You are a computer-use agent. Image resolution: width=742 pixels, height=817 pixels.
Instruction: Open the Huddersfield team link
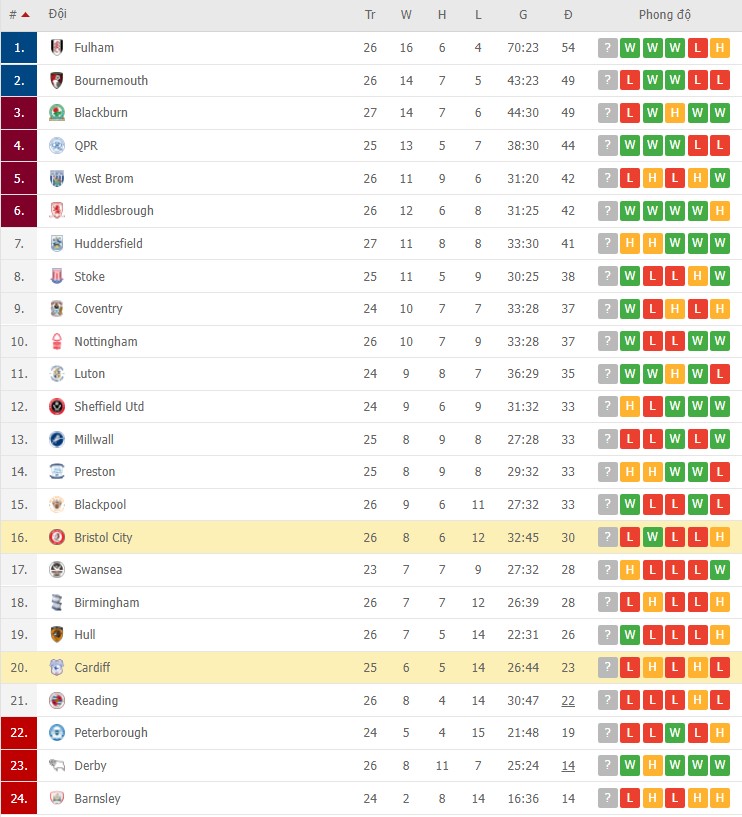click(108, 244)
